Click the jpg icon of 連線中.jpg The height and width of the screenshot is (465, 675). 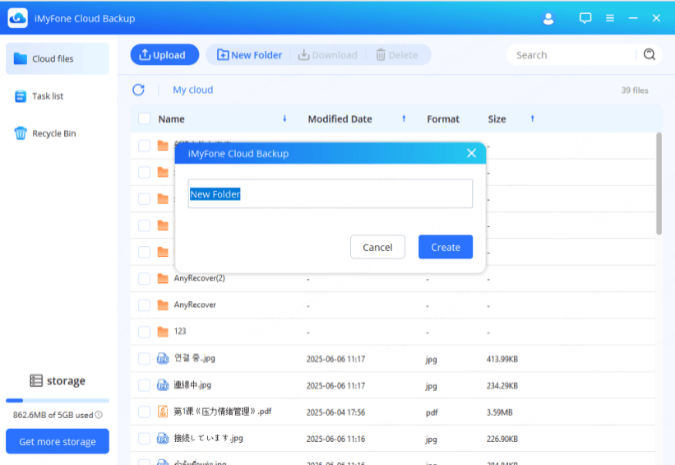coord(163,385)
